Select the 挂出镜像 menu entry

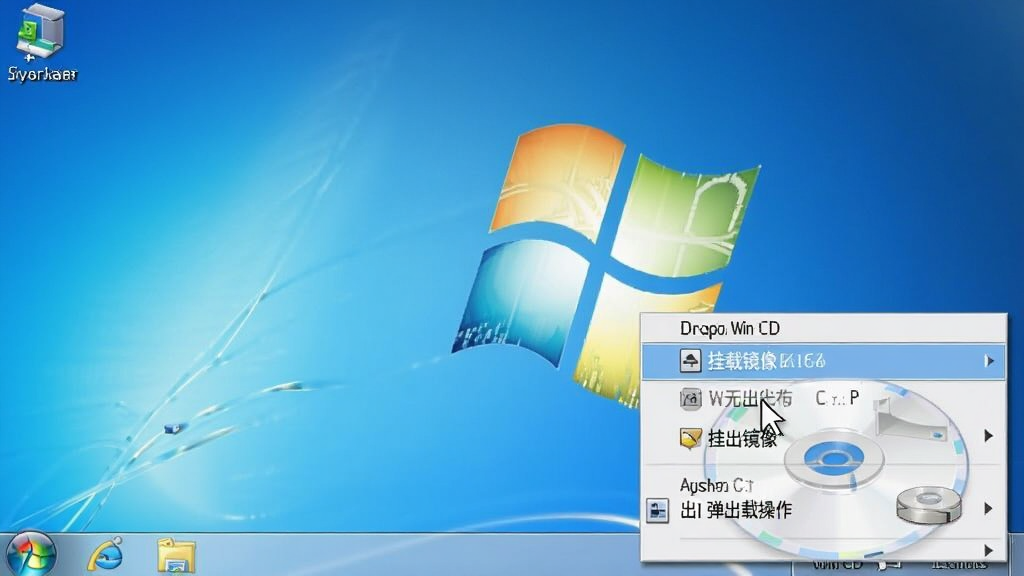[824, 438]
